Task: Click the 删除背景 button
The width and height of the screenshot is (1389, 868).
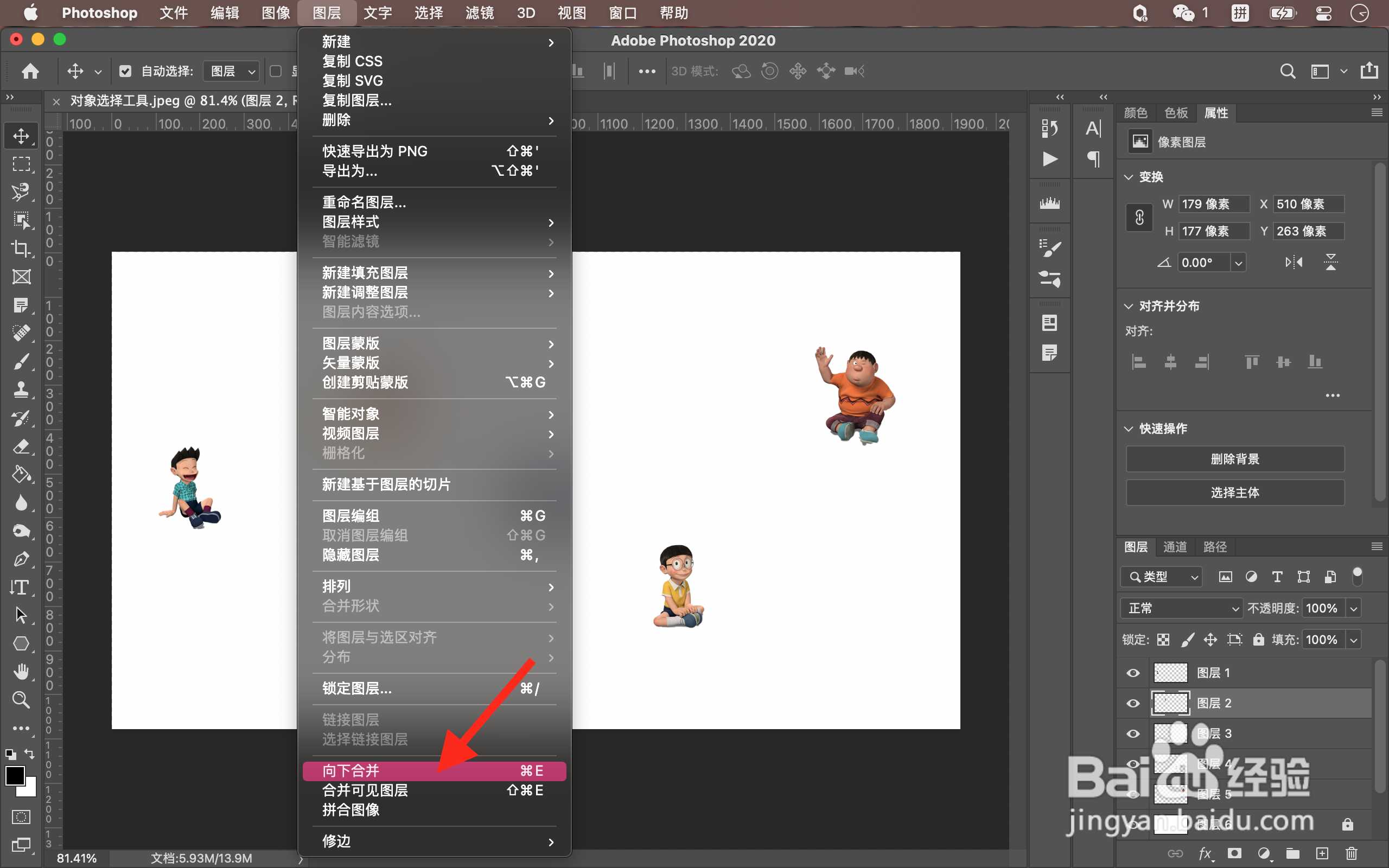Action: [1234, 459]
